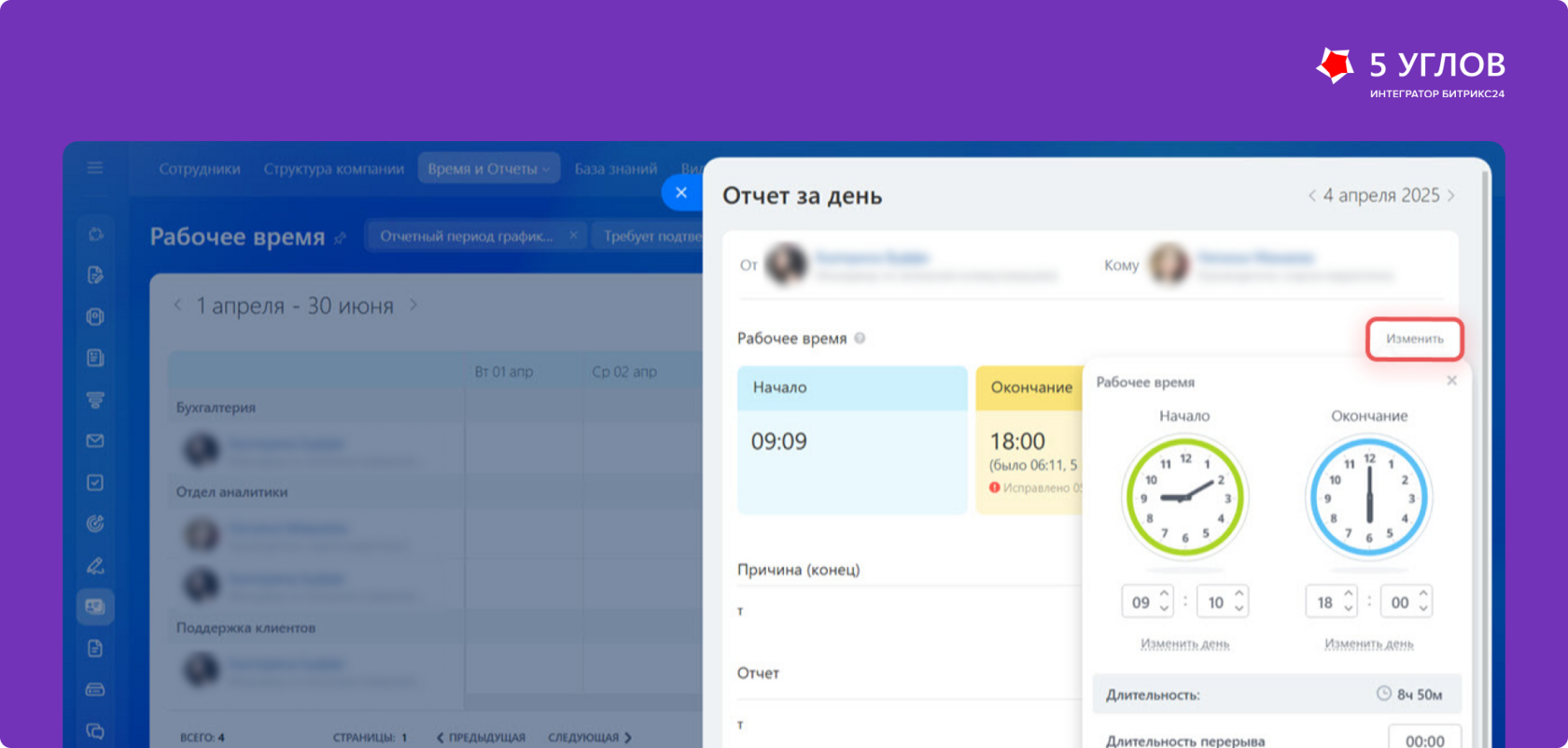Open the hamburger menu in the portal header
The image size is (1568, 748).
pos(95,168)
